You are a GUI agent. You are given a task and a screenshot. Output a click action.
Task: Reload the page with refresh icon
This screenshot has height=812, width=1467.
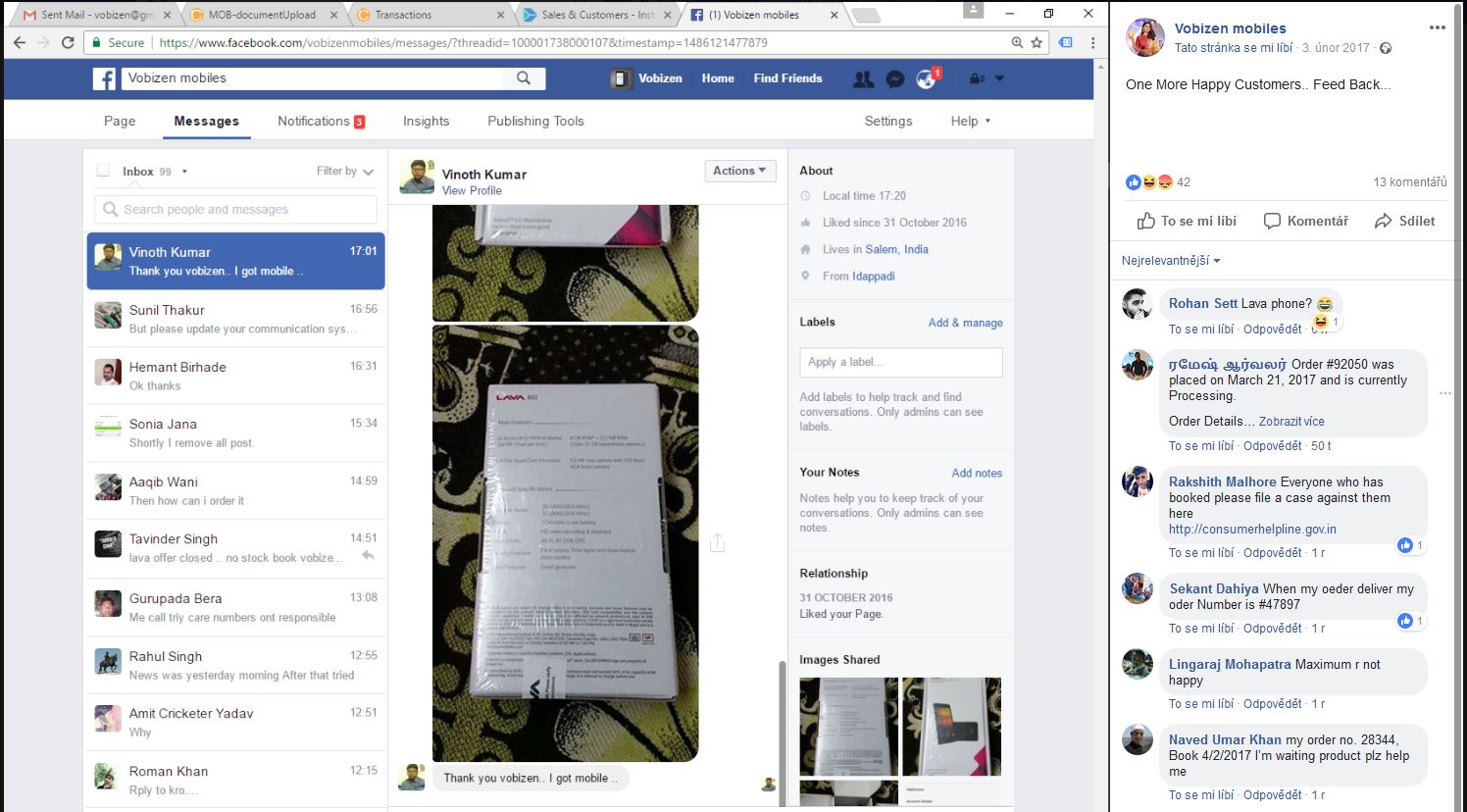coord(68,42)
